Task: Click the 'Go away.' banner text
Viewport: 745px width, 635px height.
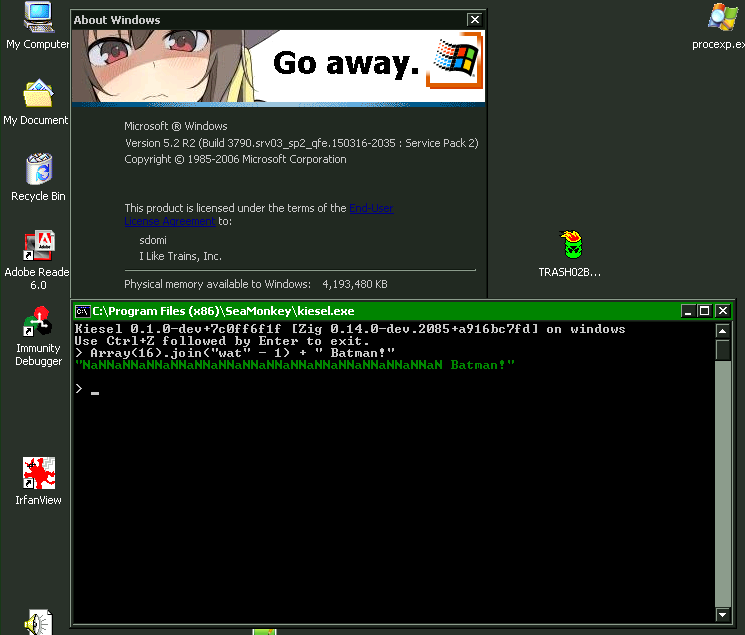Action: pos(346,63)
